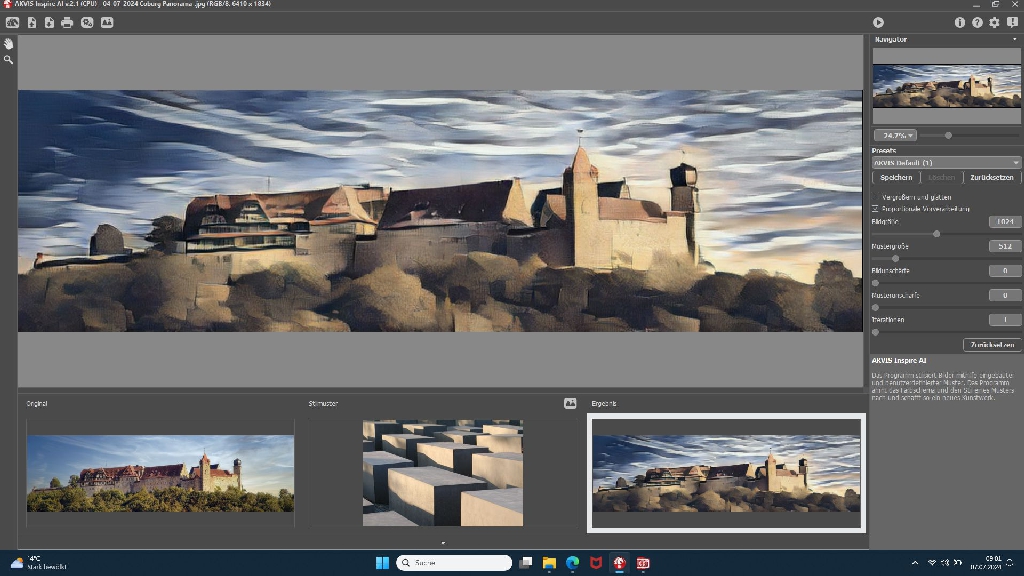Click the Iterationen value field
Viewport: 1024px width, 576px height.
pos(1004,320)
